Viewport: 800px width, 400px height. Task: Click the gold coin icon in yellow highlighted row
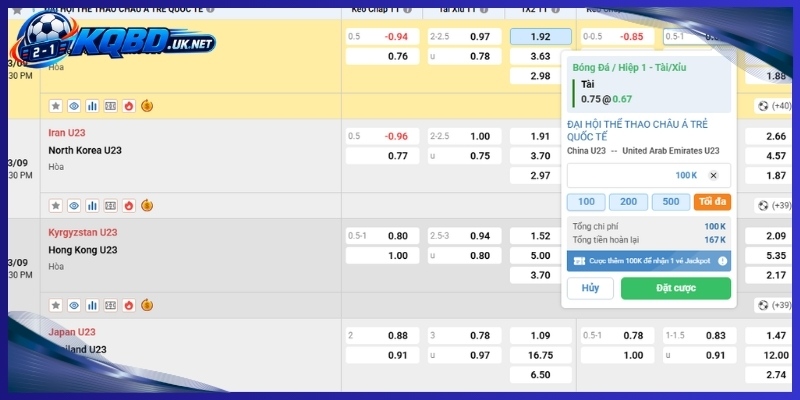click(147, 106)
